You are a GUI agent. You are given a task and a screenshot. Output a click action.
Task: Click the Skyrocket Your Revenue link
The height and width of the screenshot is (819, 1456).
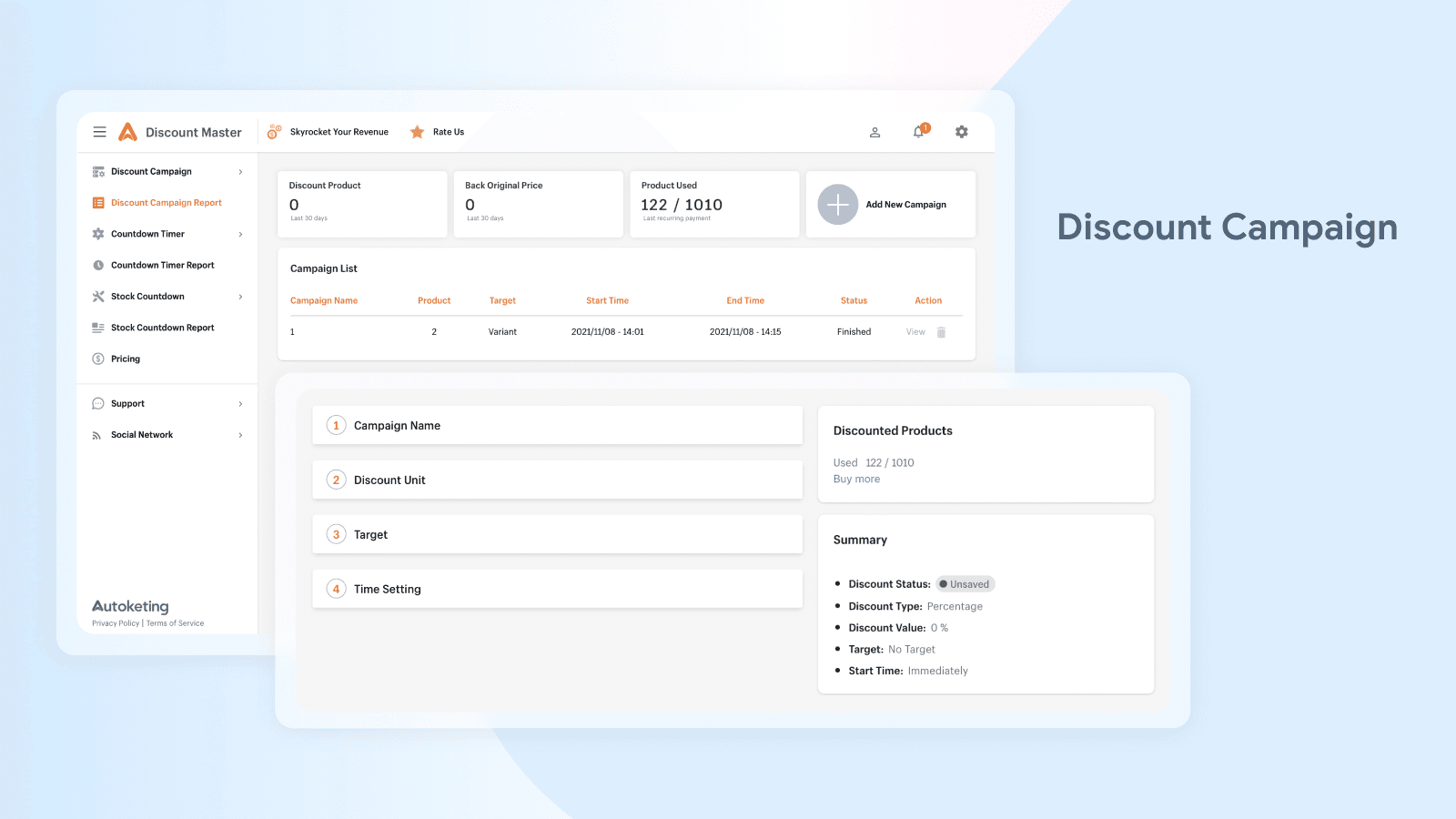(x=339, y=132)
